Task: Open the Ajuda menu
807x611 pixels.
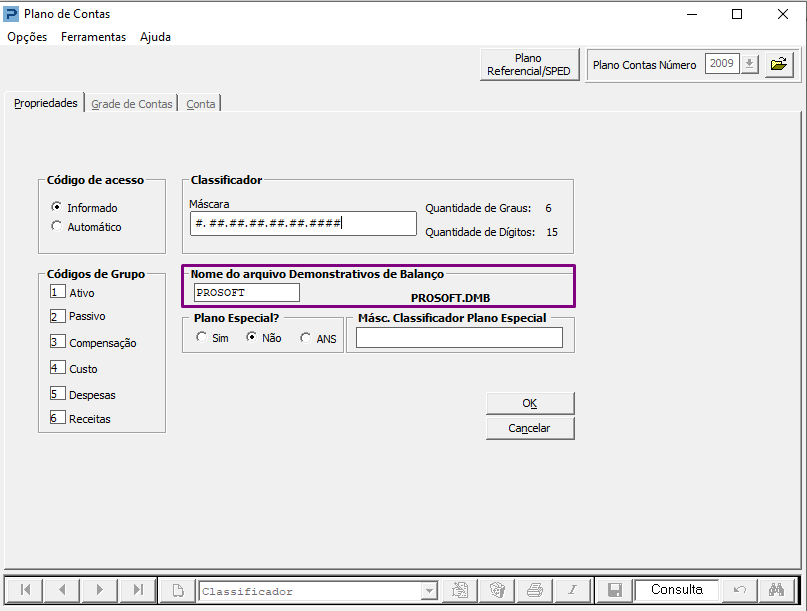Action: tap(155, 37)
